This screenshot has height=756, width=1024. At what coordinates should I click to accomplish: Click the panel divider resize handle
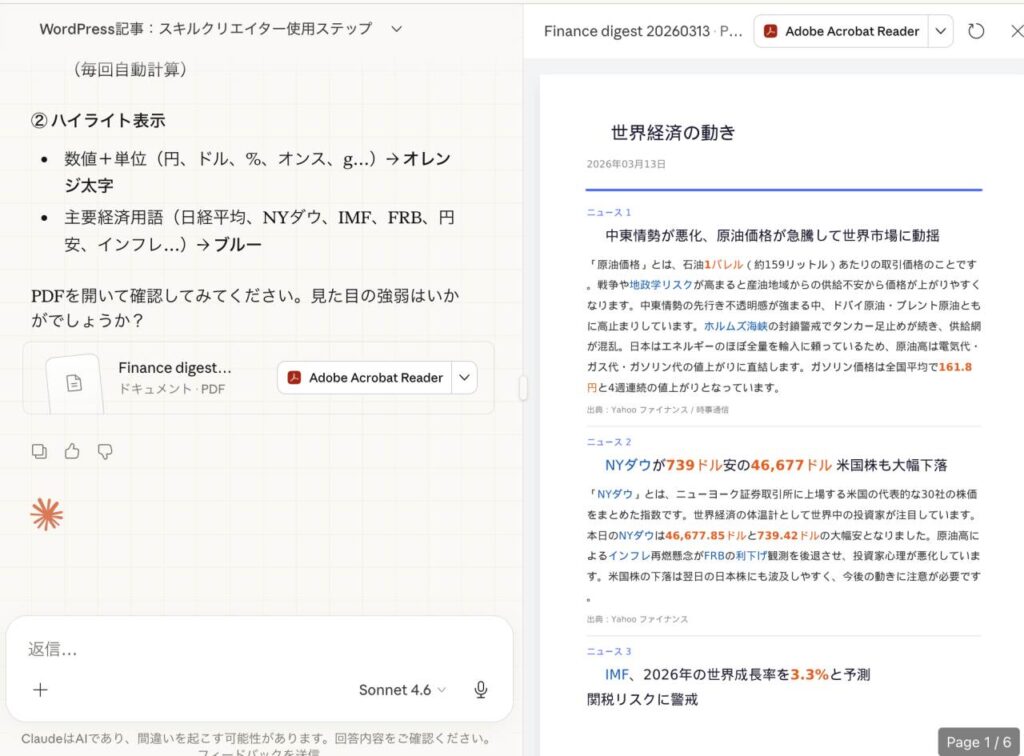pyautogui.click(x=522, y=389)
